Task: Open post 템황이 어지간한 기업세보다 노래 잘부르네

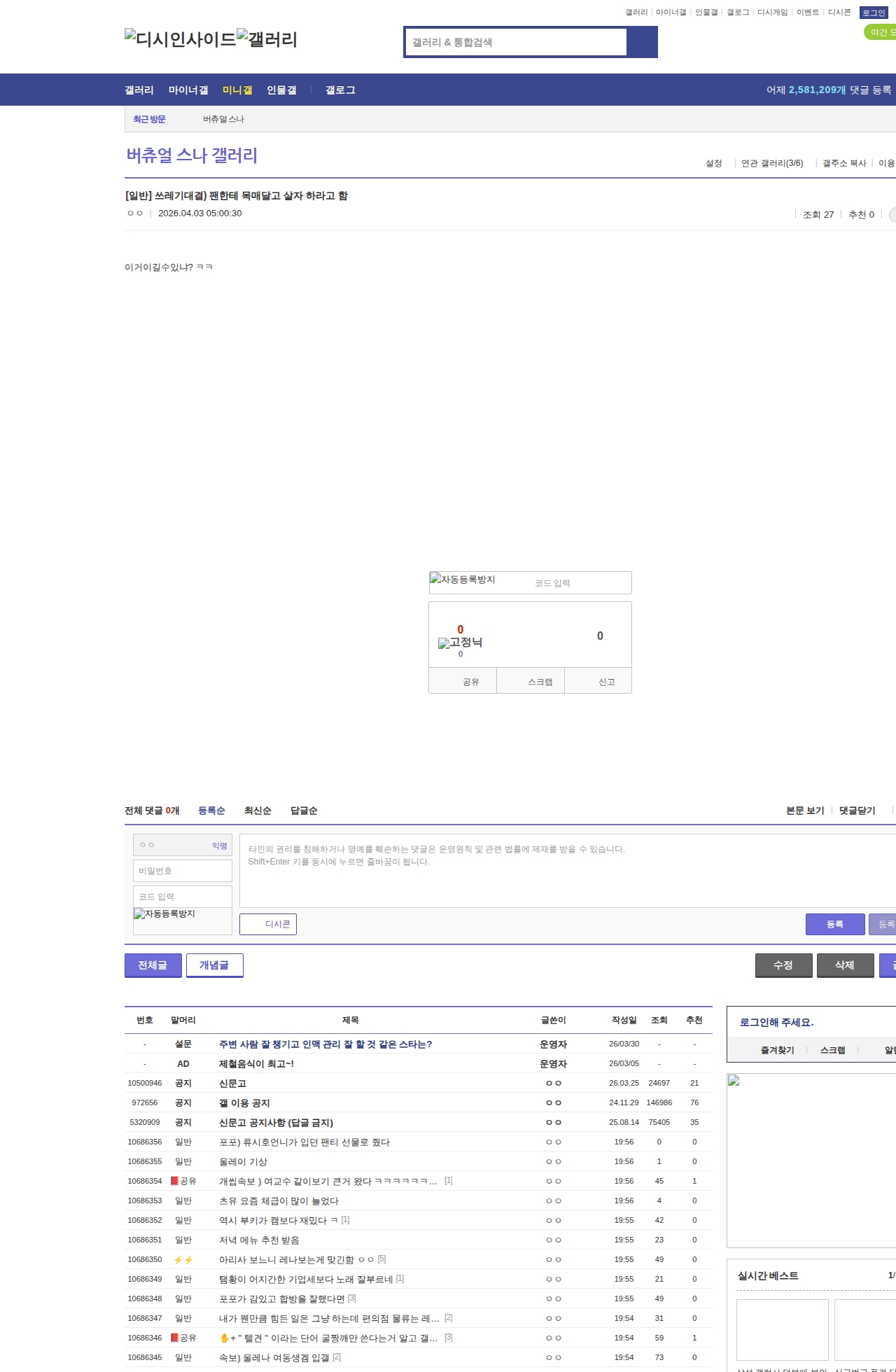Action: [x=306, y=1279]
